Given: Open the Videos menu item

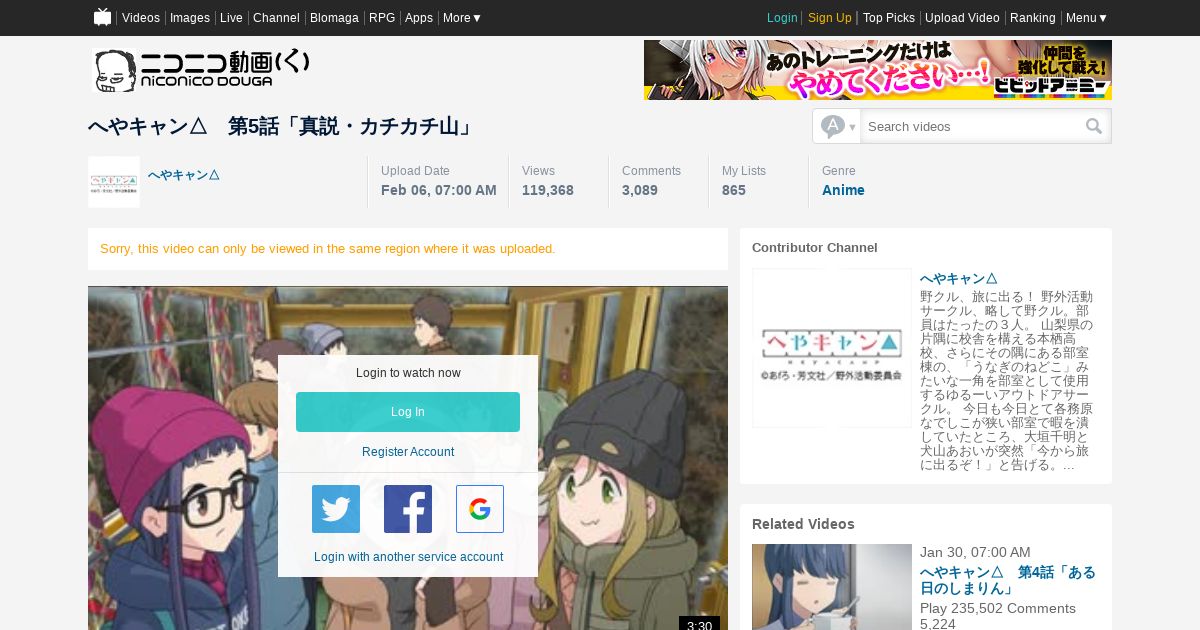Looking at the screenshot, I should click(141, 18).
